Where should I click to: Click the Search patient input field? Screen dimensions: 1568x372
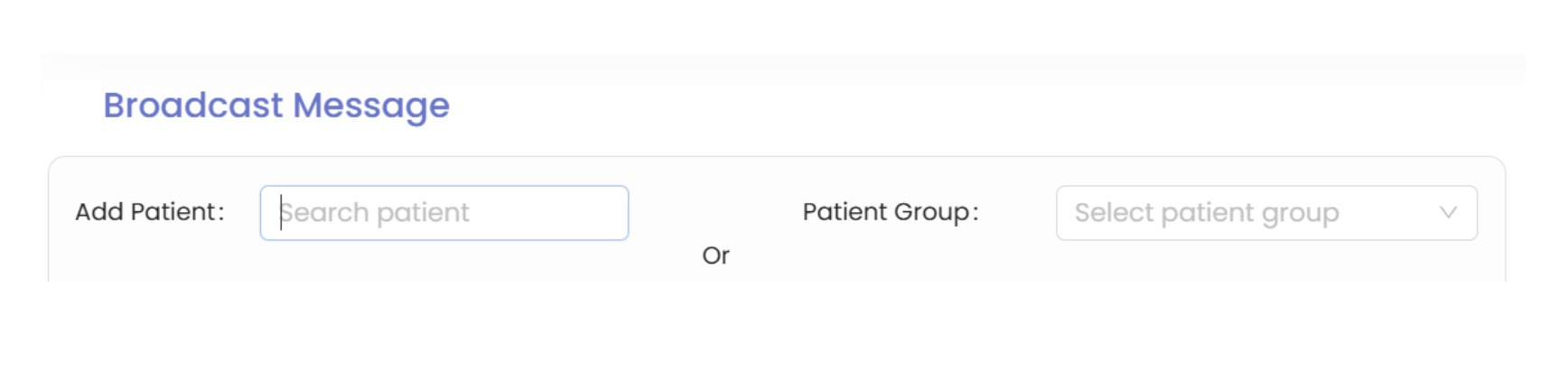(x=443, y=213)
